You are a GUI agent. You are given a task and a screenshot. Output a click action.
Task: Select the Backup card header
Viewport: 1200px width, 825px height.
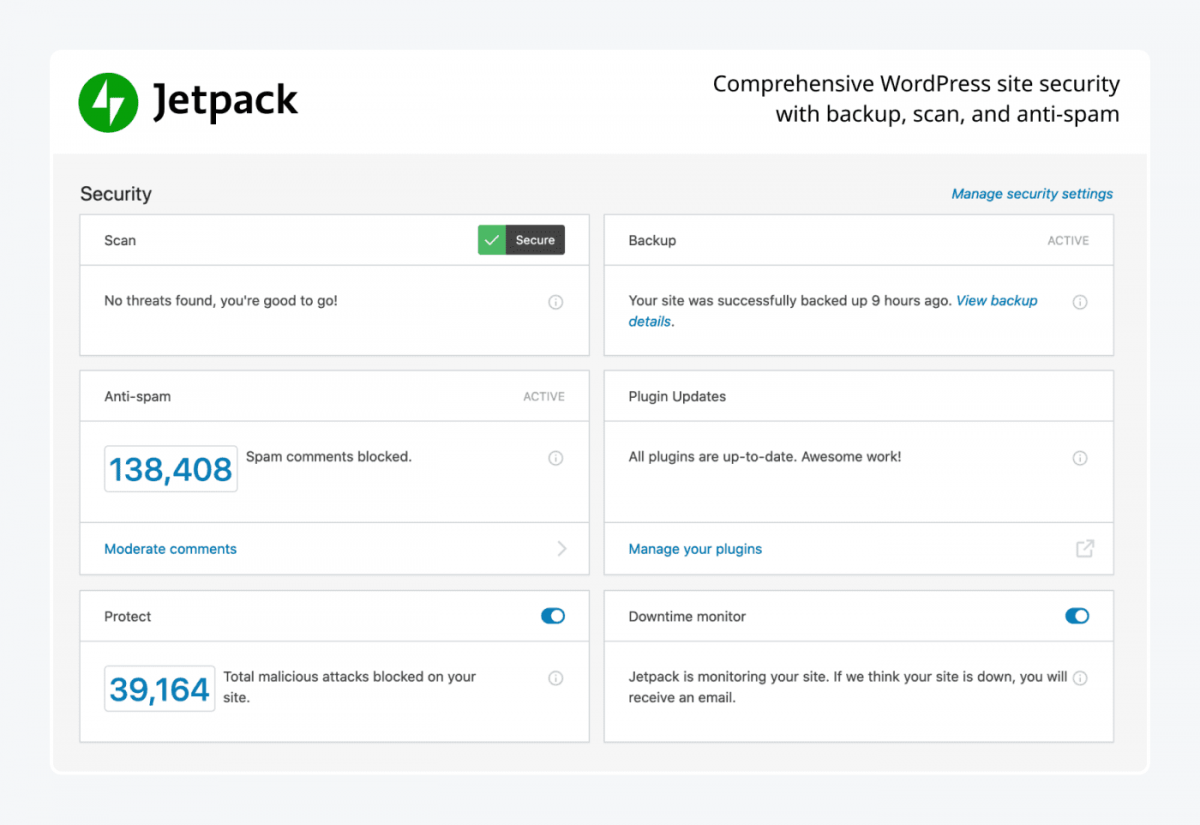click(x=652, y=240)
